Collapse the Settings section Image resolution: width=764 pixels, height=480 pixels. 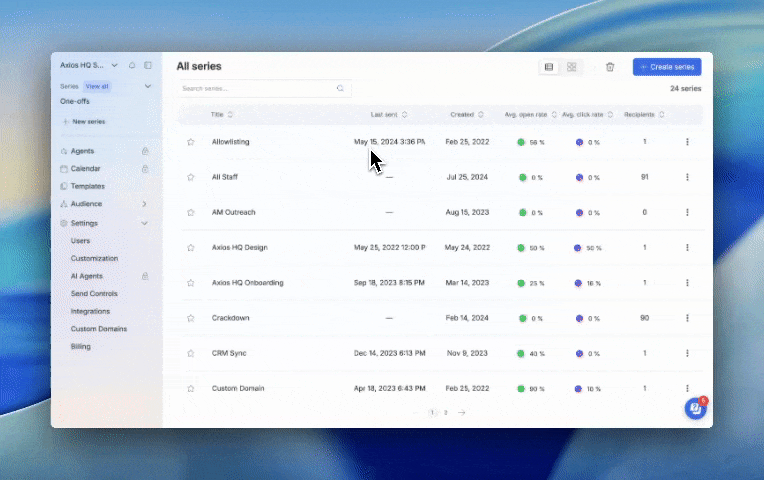coord(144,223)
